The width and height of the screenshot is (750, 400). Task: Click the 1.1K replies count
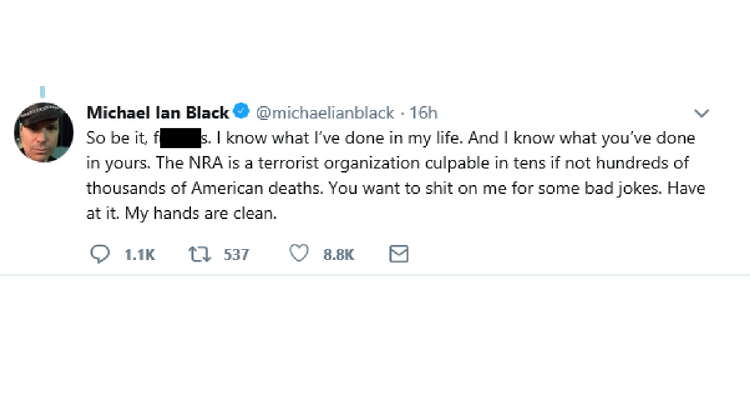(x=140, y=255)
